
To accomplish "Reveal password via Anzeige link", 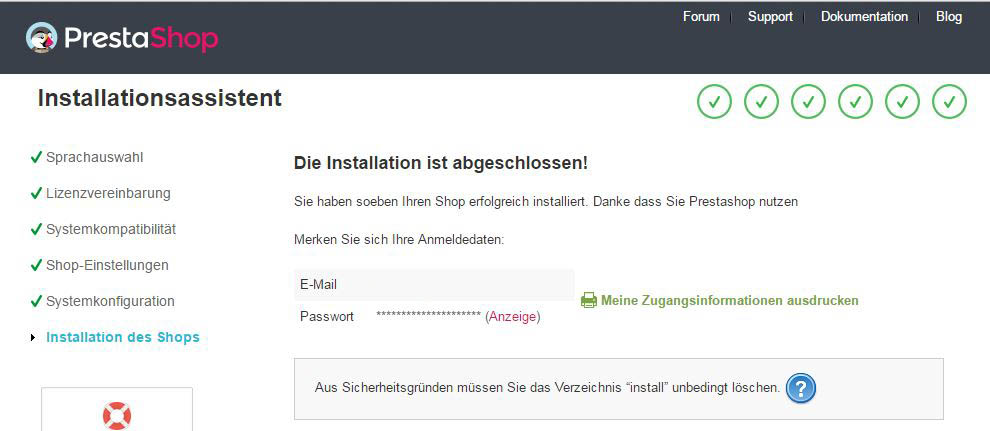I will pos(513,317).
